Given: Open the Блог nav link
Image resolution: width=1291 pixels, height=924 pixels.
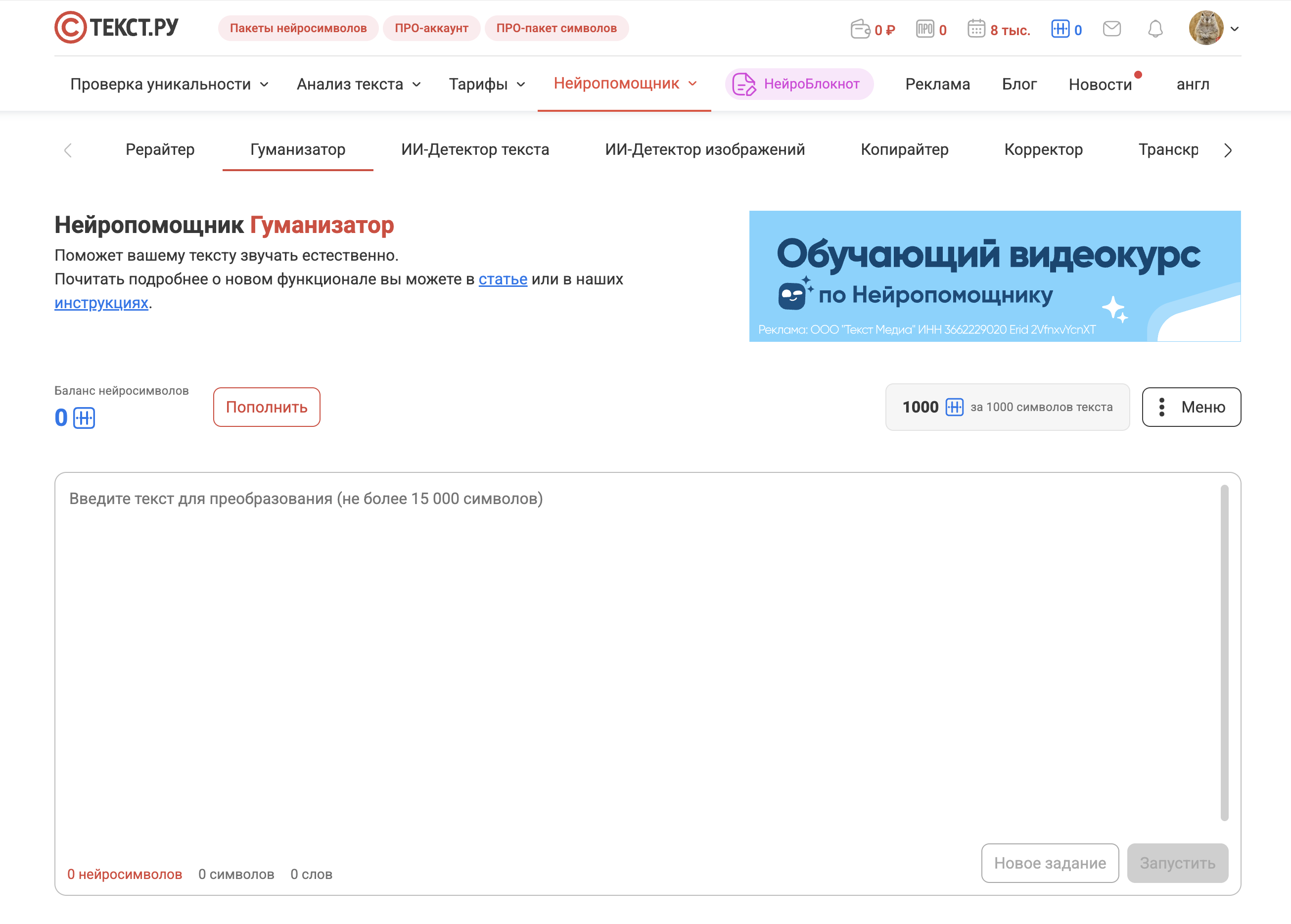Looking at the screenshot, I should click(x=1019, y=84).
